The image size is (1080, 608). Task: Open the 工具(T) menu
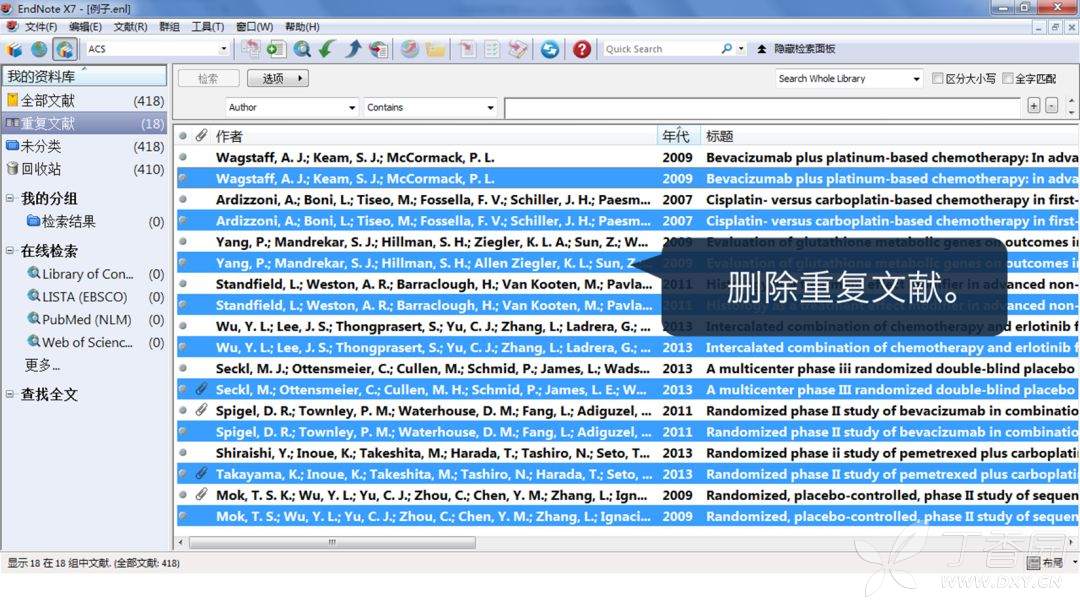point(207,27)
